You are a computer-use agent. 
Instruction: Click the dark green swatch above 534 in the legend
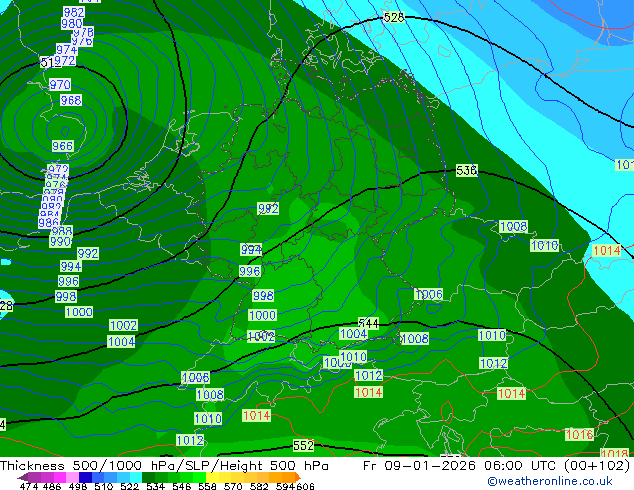[149, 477]
